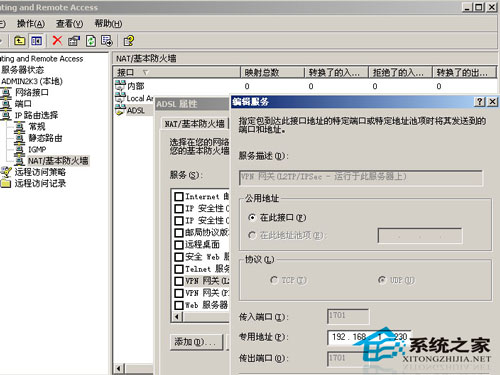
Task: Click the services list scroll-left arrow
Action: pos(177,316)
